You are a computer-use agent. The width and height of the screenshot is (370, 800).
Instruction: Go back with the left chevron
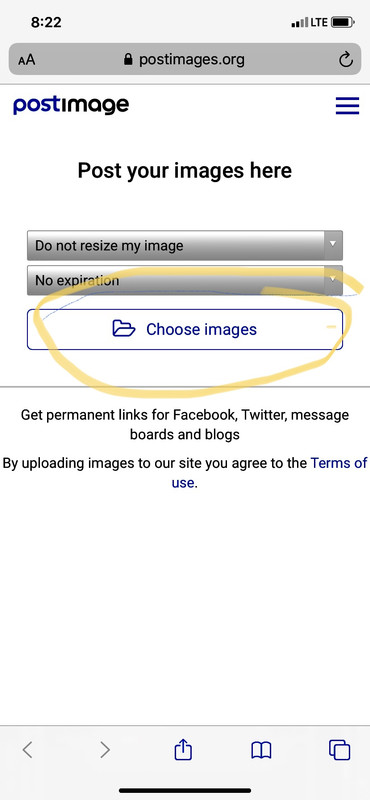[28, 749]
